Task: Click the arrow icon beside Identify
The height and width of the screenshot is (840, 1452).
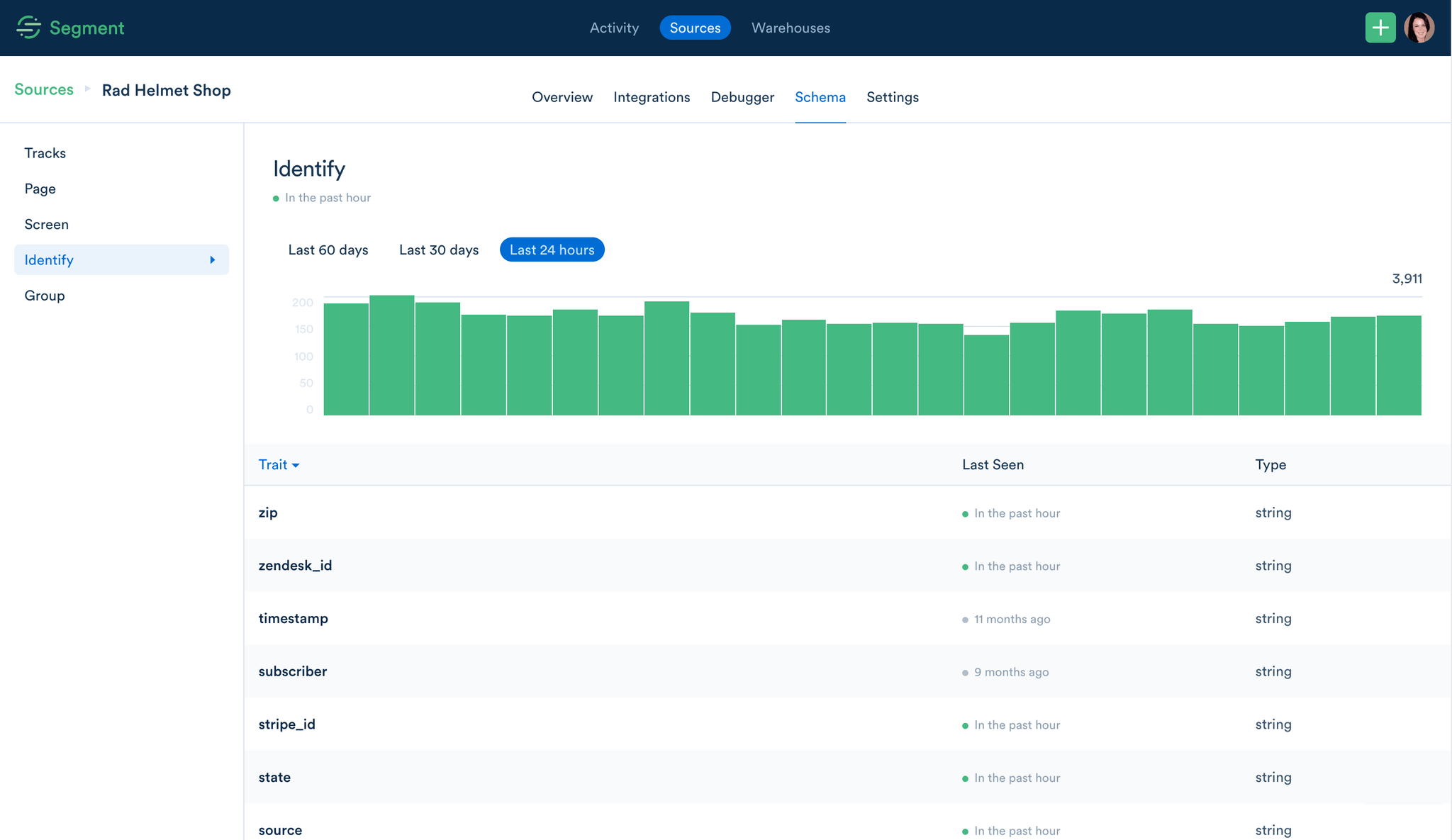Action: pos(212,260)
